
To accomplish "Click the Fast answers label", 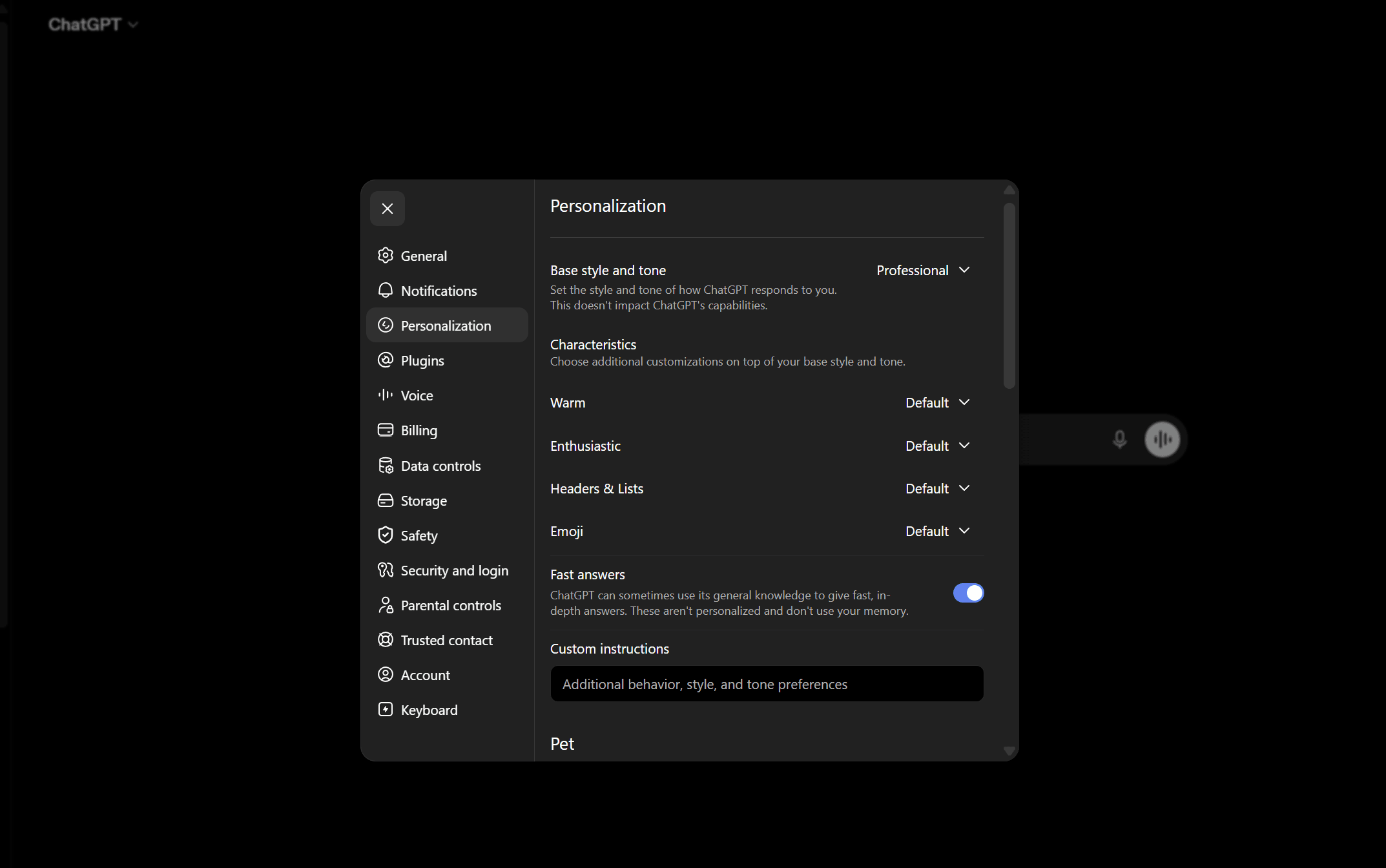I will click(x=588, y=574).
